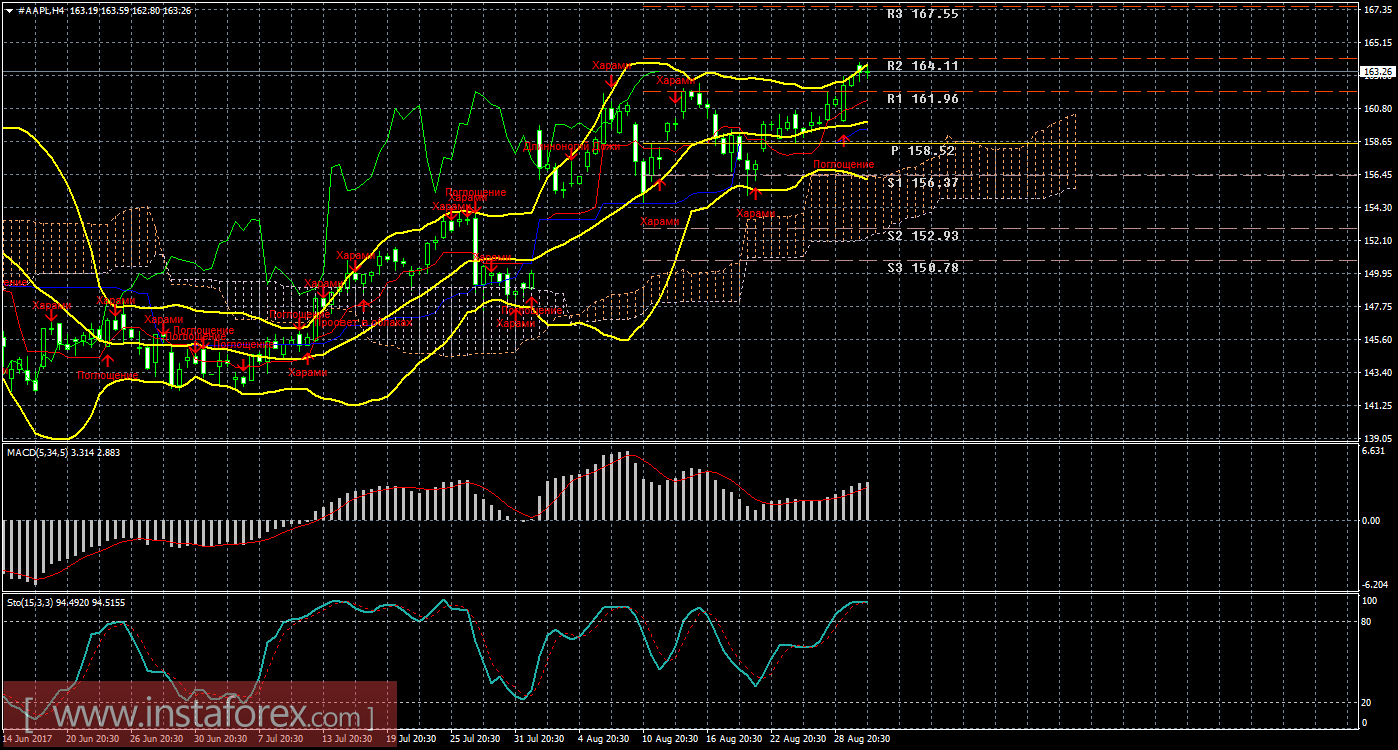Click the S1 156.37 support label
Viewport: 1398px width, 750px height.
click(922, 183)
